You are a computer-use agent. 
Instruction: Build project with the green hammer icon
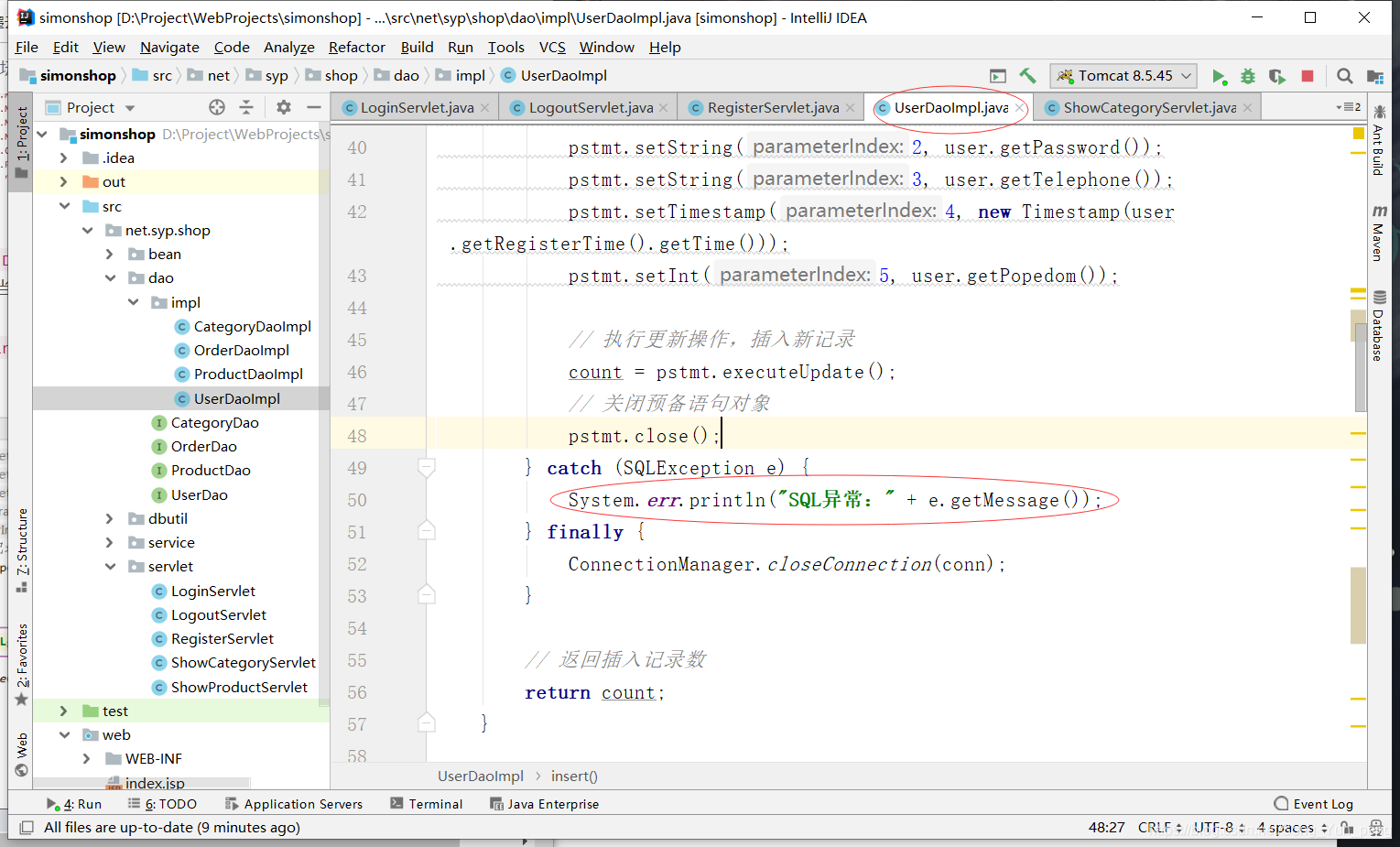point(1027,76)
